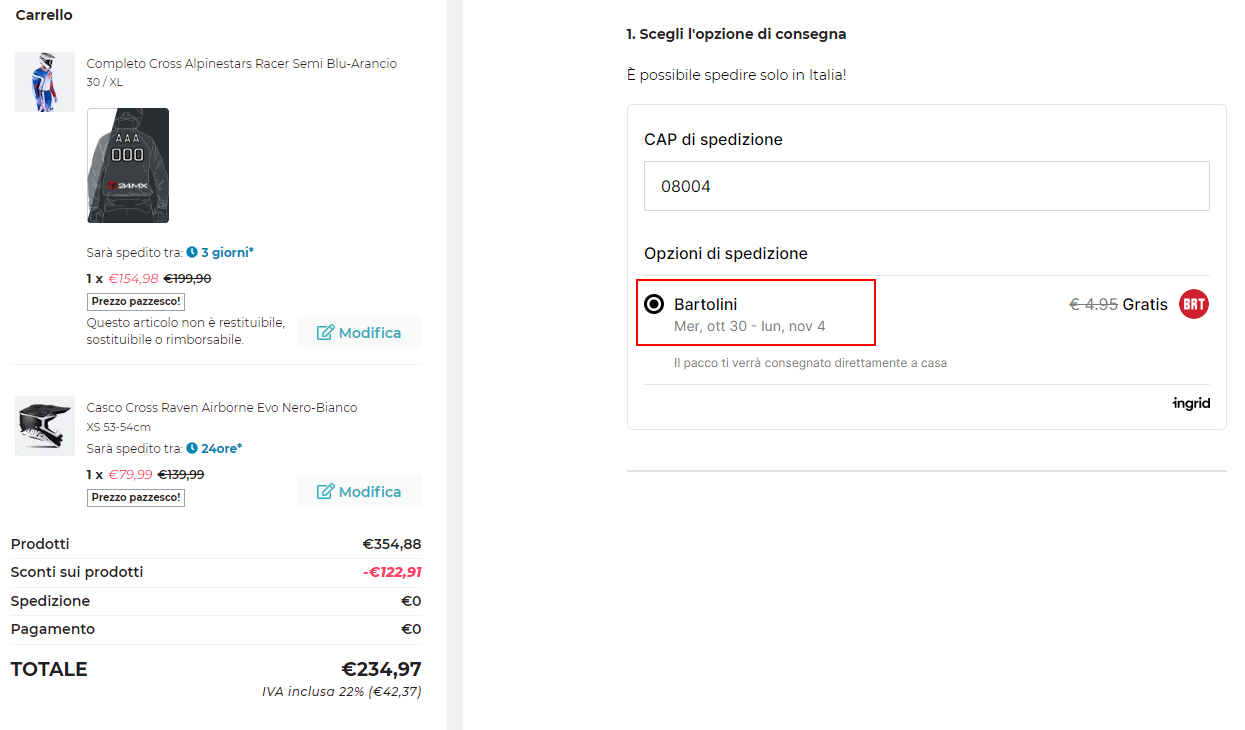Click the 3 giorni shipping time link
The image size is (1245, 730).
pos(227,252)
